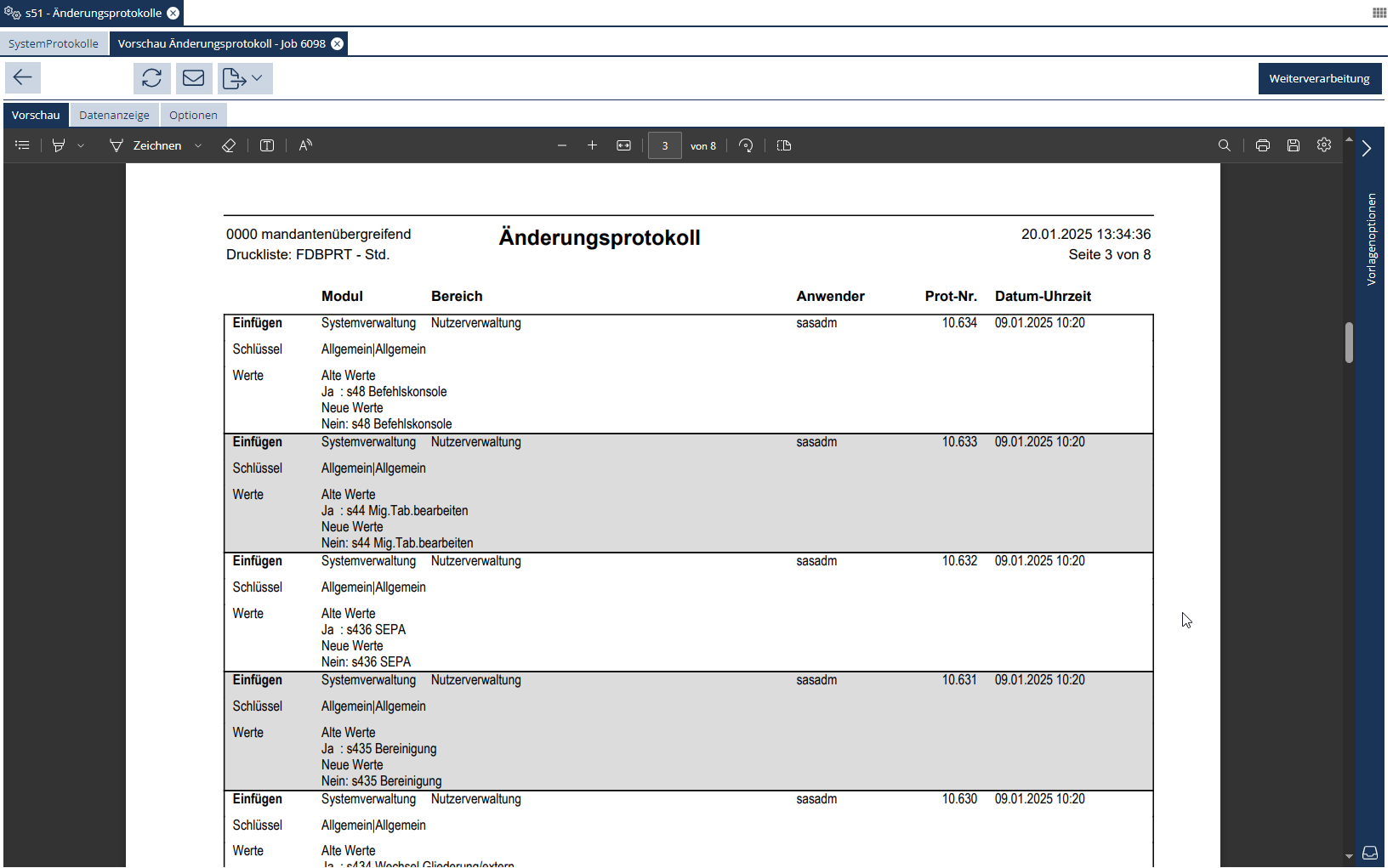Click the back arrow button

pos(23,78)
